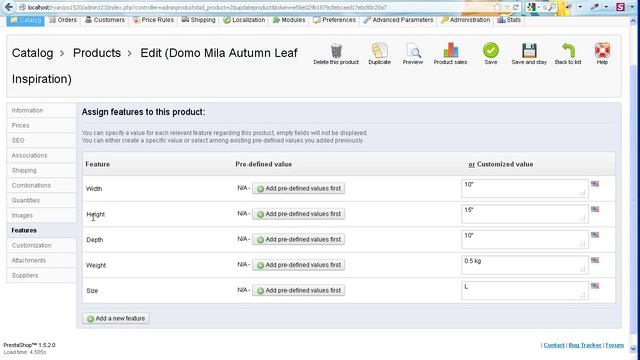Open the Forum footer link
640x360 pixels.
[x=615, y=345]
